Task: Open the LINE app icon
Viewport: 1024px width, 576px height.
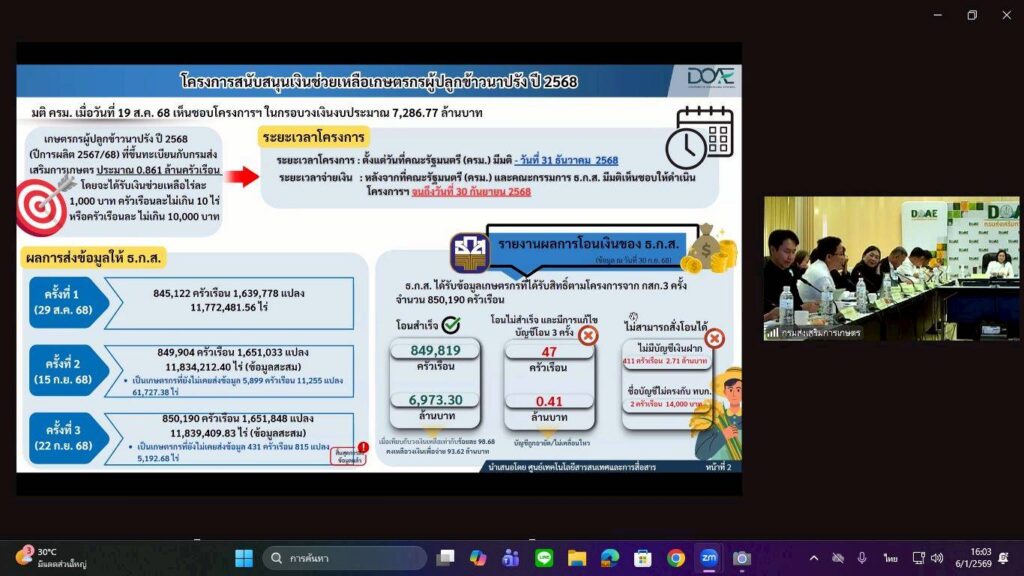Action: 544,557
